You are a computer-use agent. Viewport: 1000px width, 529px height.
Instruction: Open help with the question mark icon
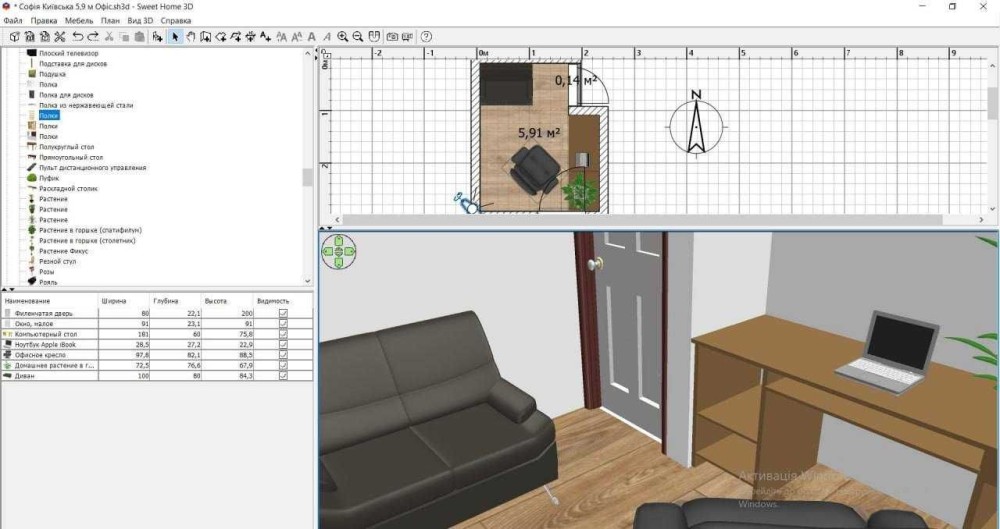click(426, 37)
